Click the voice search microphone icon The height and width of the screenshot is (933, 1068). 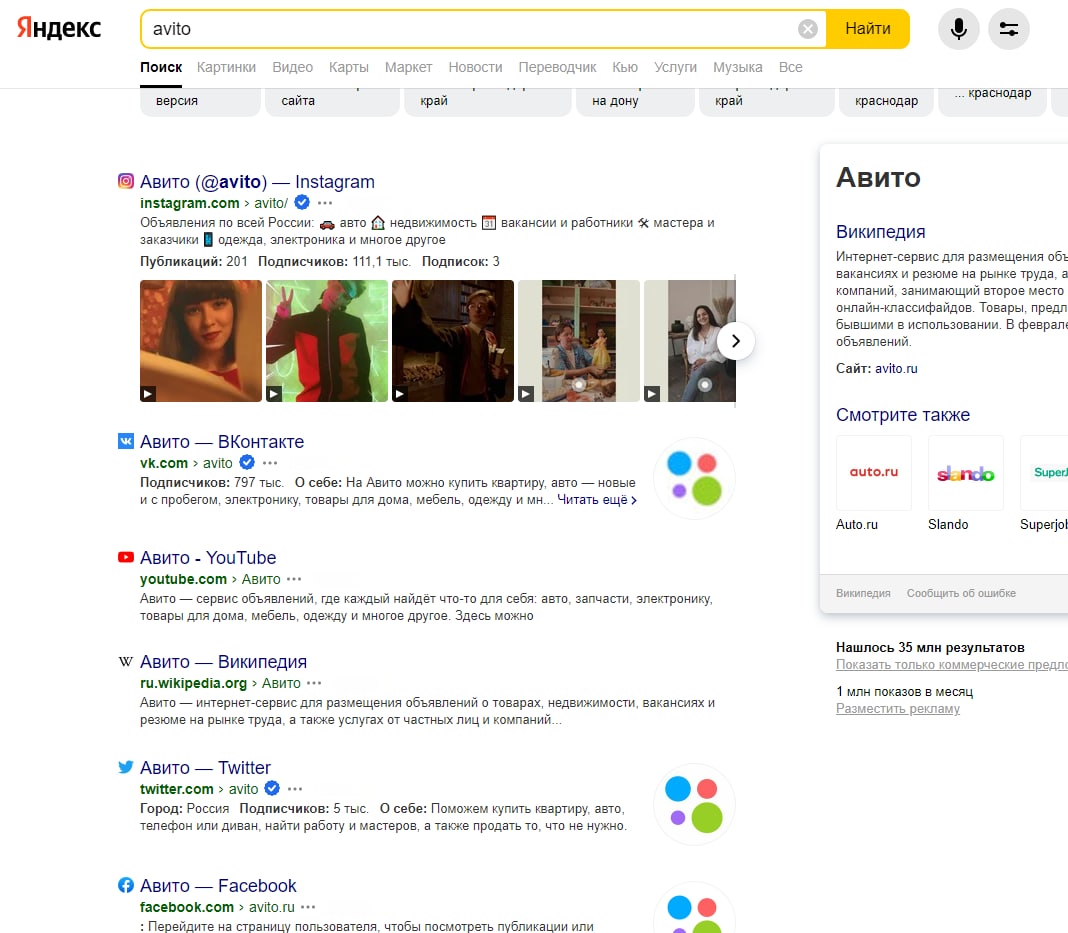click(958, 29)
